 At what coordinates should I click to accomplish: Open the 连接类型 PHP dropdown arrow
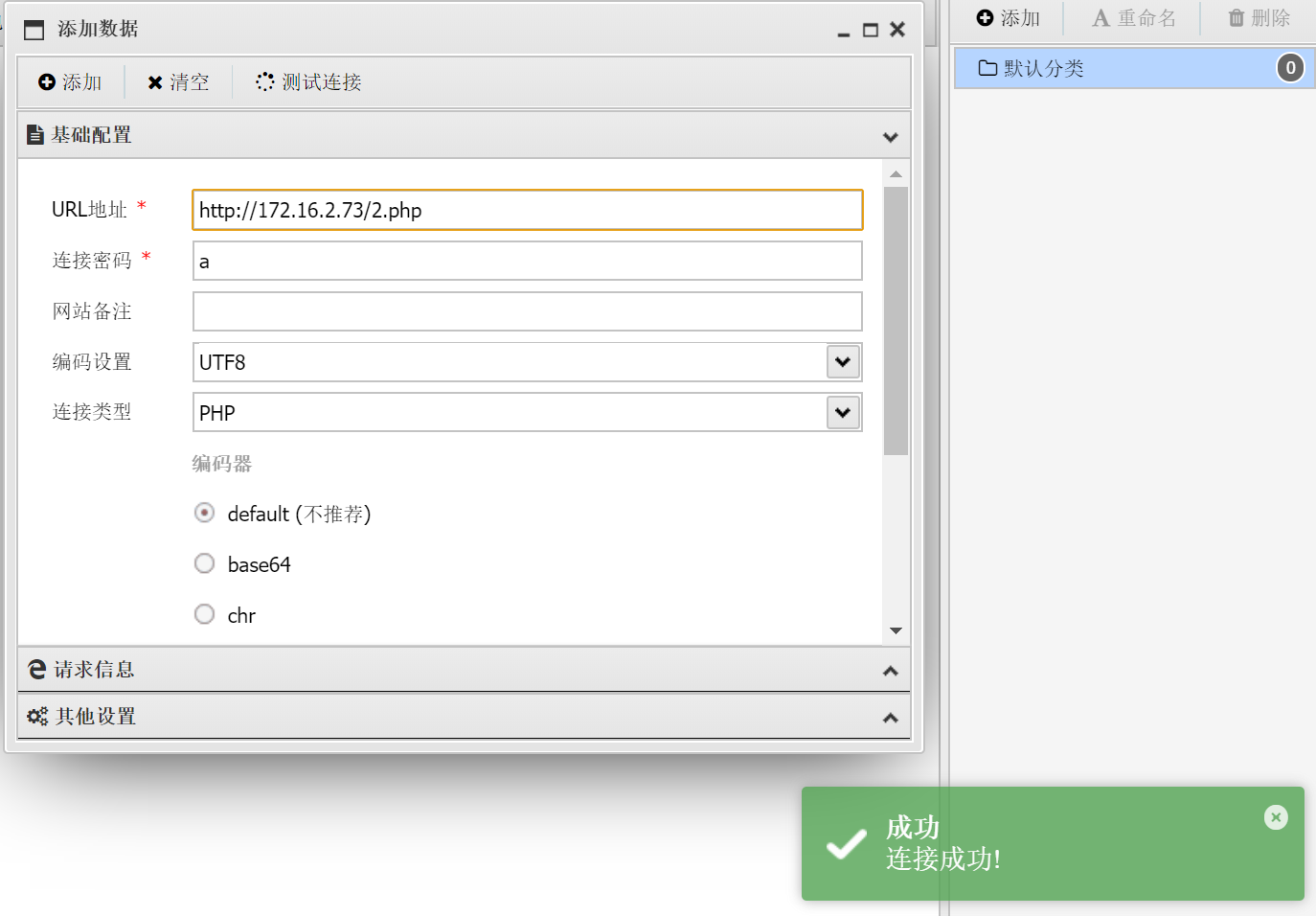(843, 413)
